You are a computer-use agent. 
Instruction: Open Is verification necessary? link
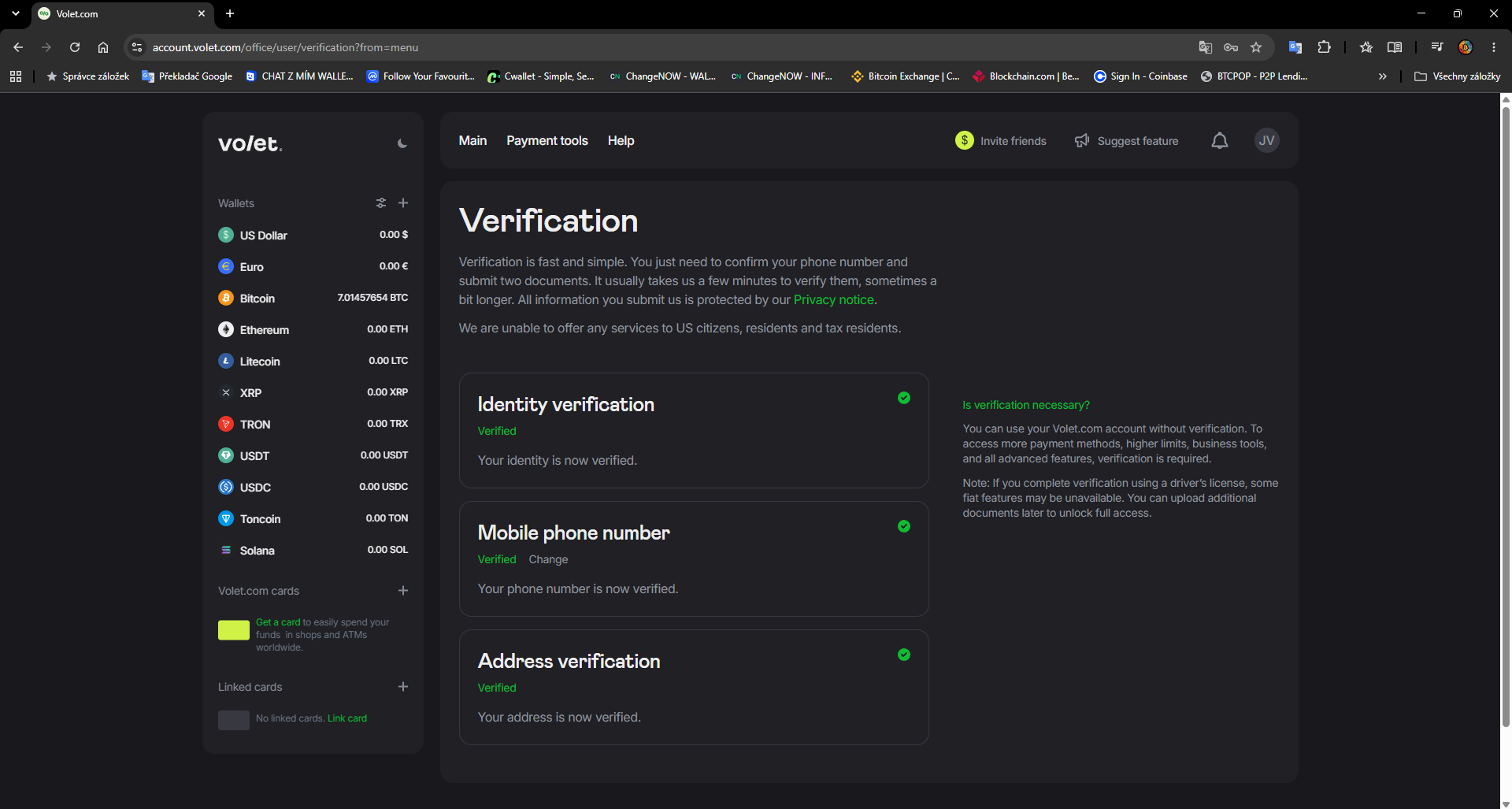pyautogui.click(x=1026, y=405)
